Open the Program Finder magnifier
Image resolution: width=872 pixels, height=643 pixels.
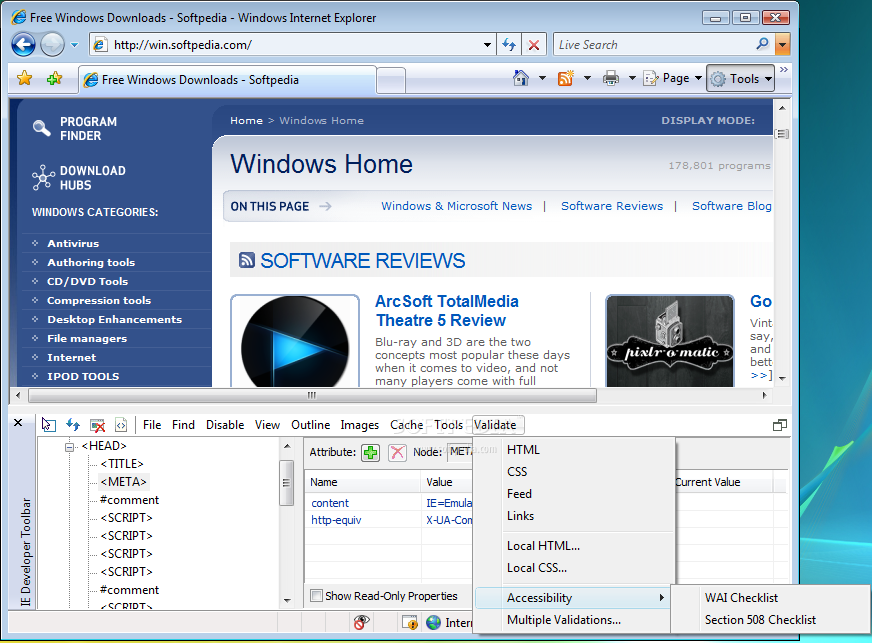pos(42,128)
